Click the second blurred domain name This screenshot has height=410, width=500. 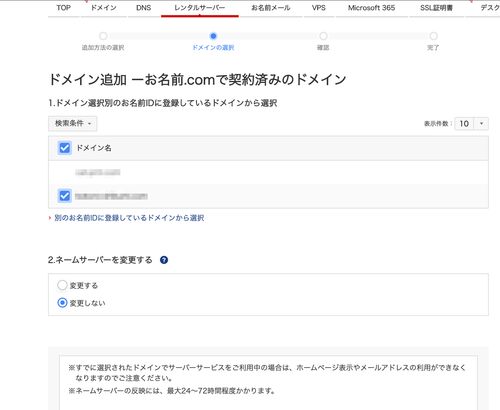[x=111, y=196]
